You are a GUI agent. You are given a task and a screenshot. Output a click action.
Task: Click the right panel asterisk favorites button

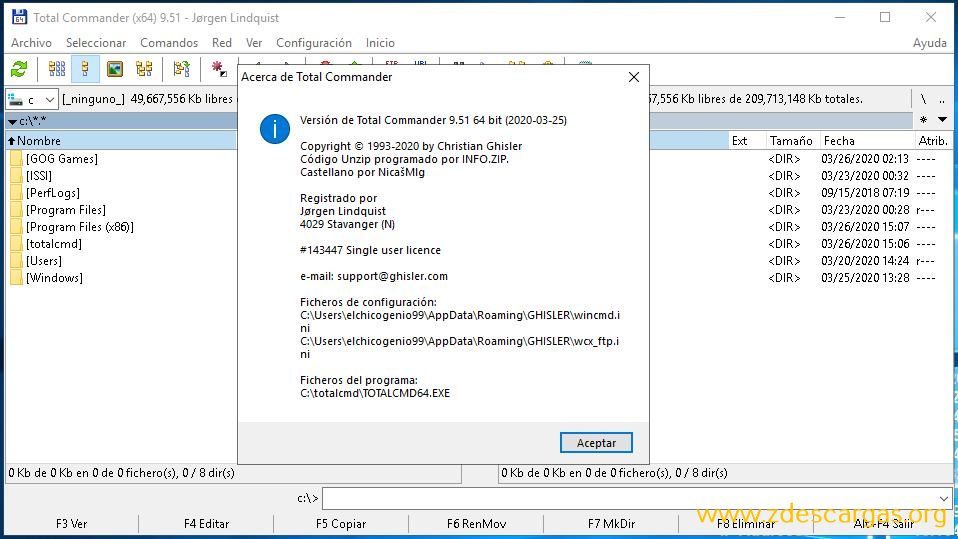(923, 120)
